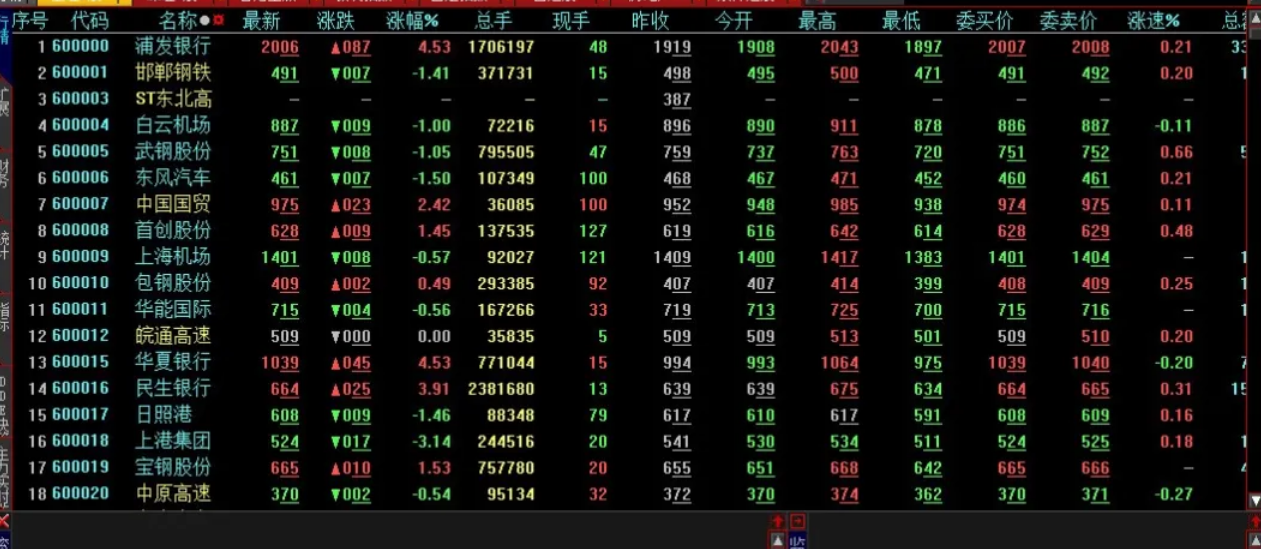This screenshot has width=1261, height=549.
Task: Click total volume 2381680 for 民生银行
Action: (x=501, y=388)
